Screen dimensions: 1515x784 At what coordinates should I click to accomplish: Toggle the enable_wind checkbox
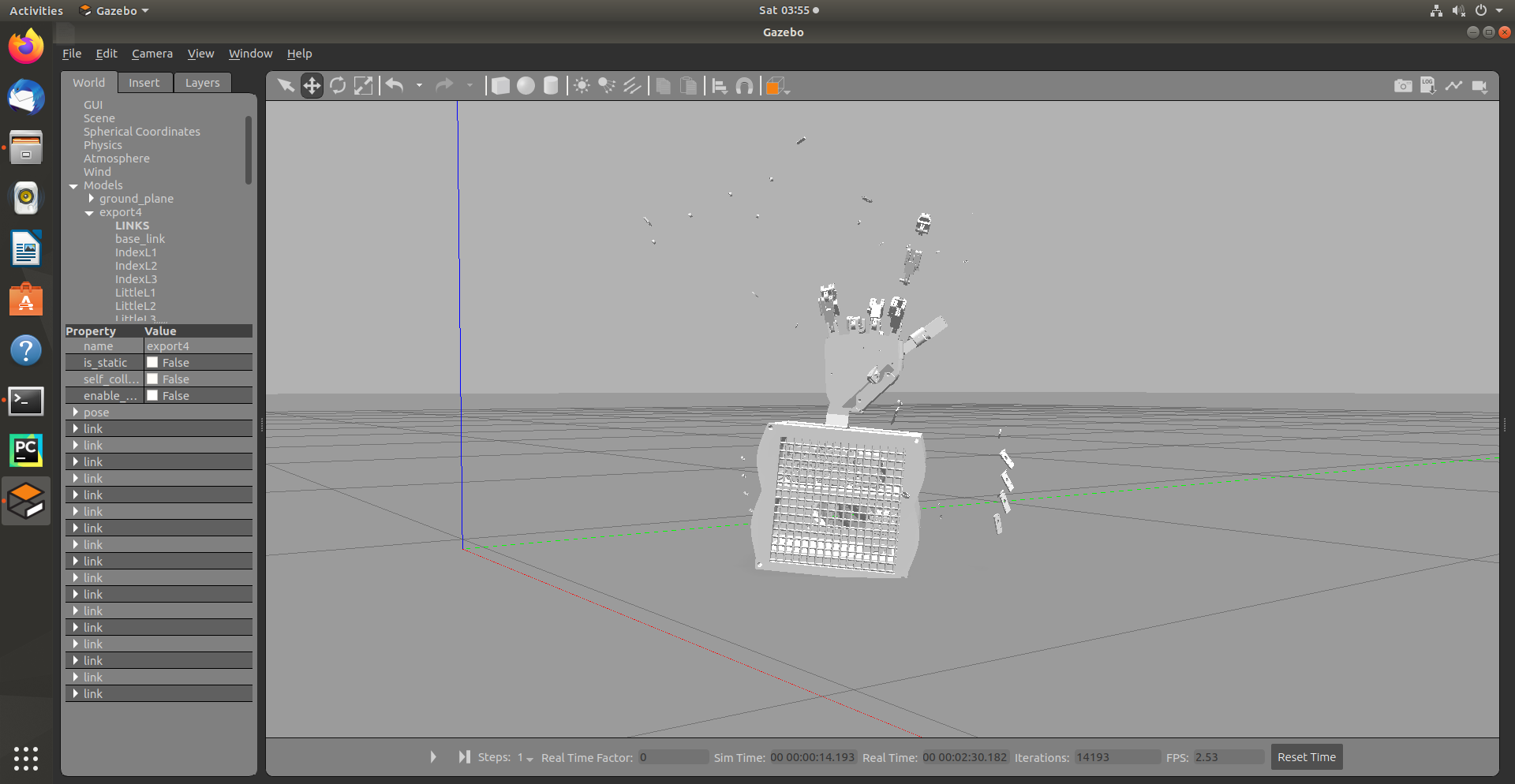pos(152,396)
